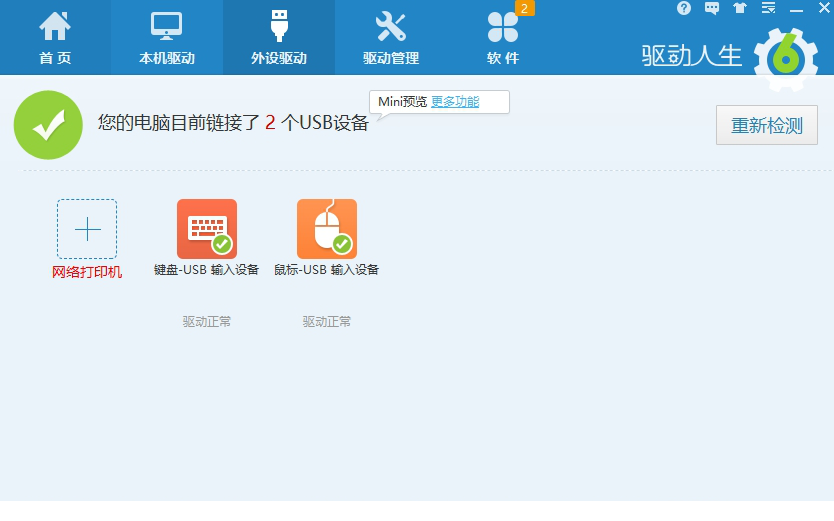
Task: Open the skin T-shirt icon
Action: point(740,8)
